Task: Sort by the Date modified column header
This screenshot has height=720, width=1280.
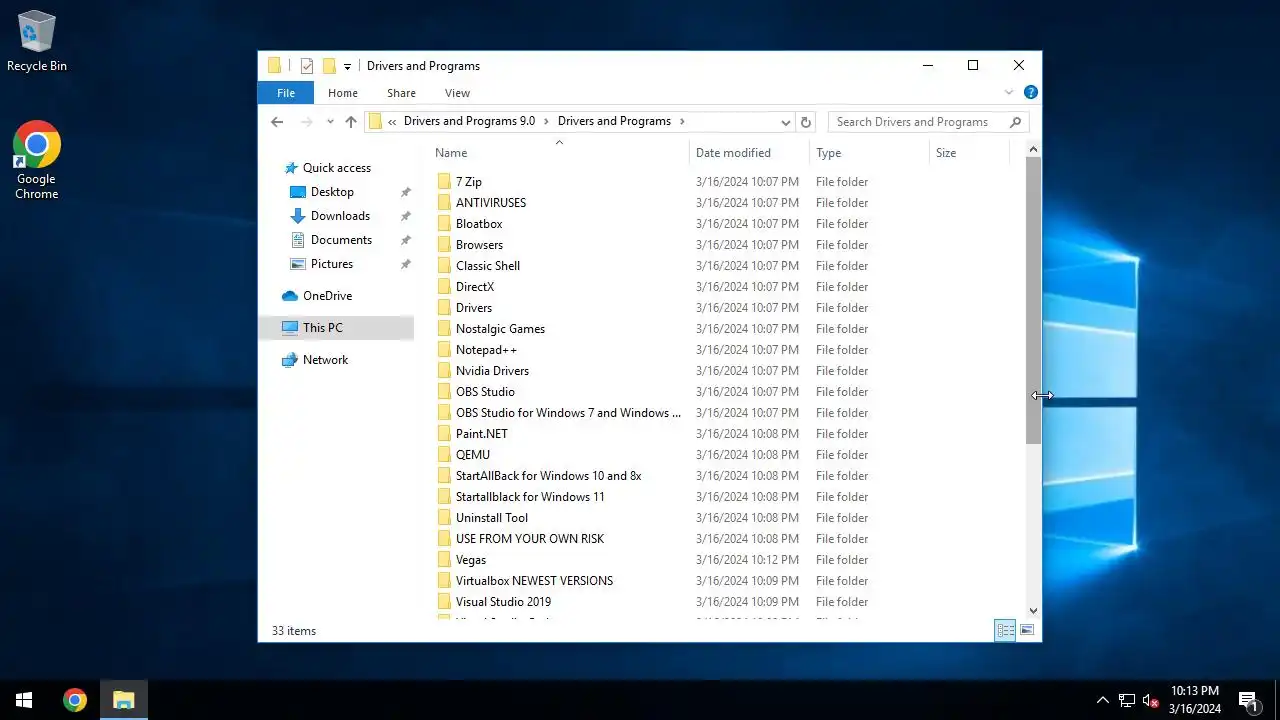Action: (x=749, y=153)
